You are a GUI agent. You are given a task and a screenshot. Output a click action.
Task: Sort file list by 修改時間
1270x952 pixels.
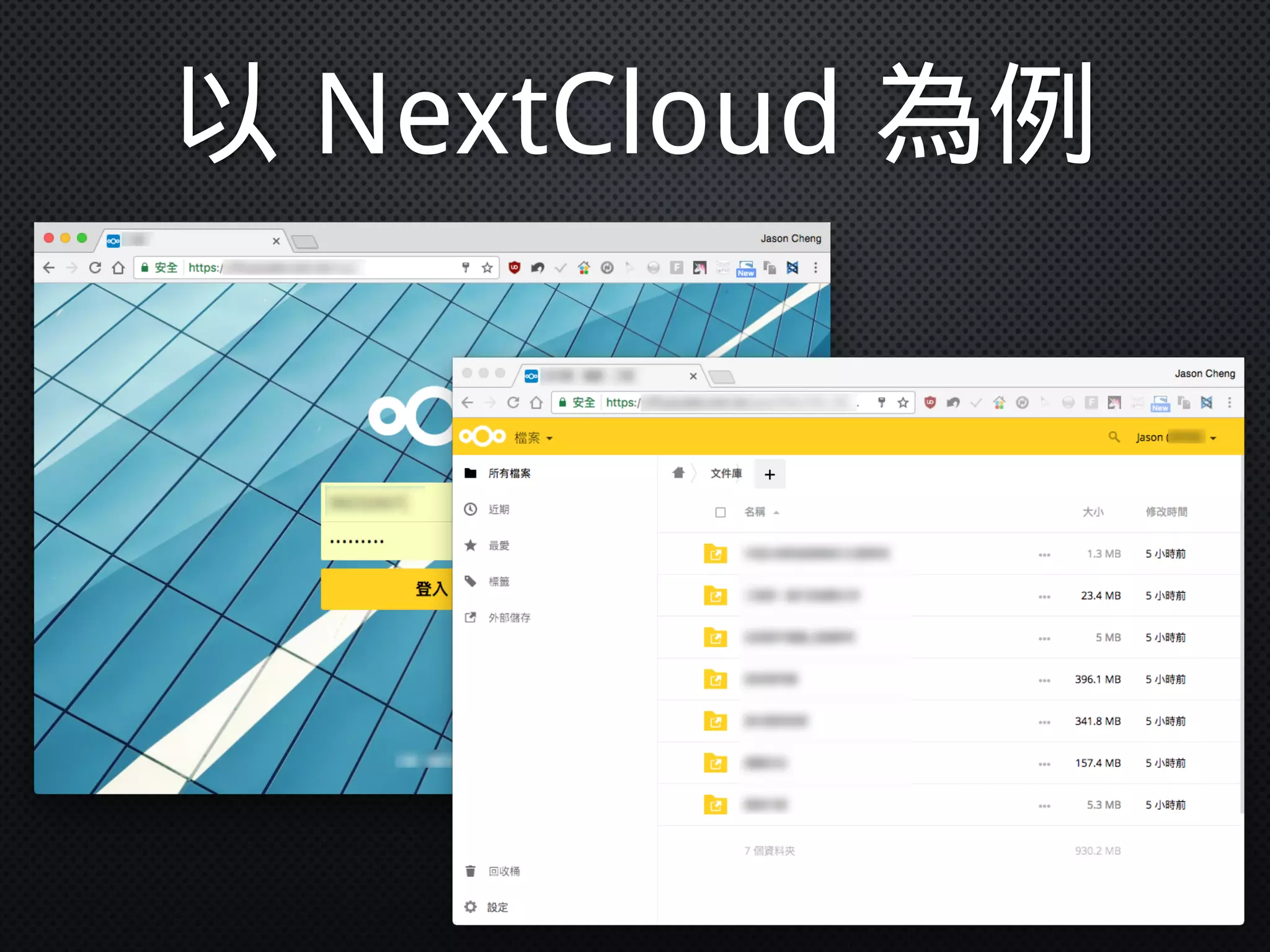[x=1166, y=512]
